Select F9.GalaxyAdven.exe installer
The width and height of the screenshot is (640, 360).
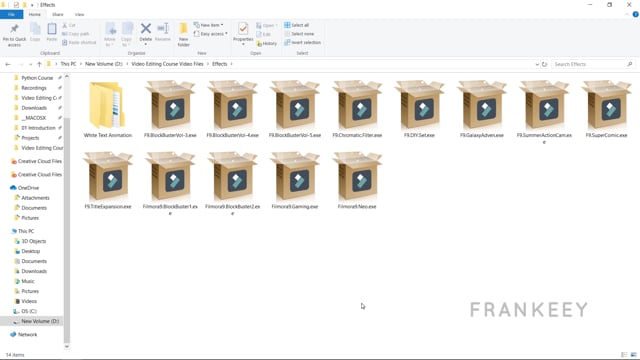click(x=482, y=109)
